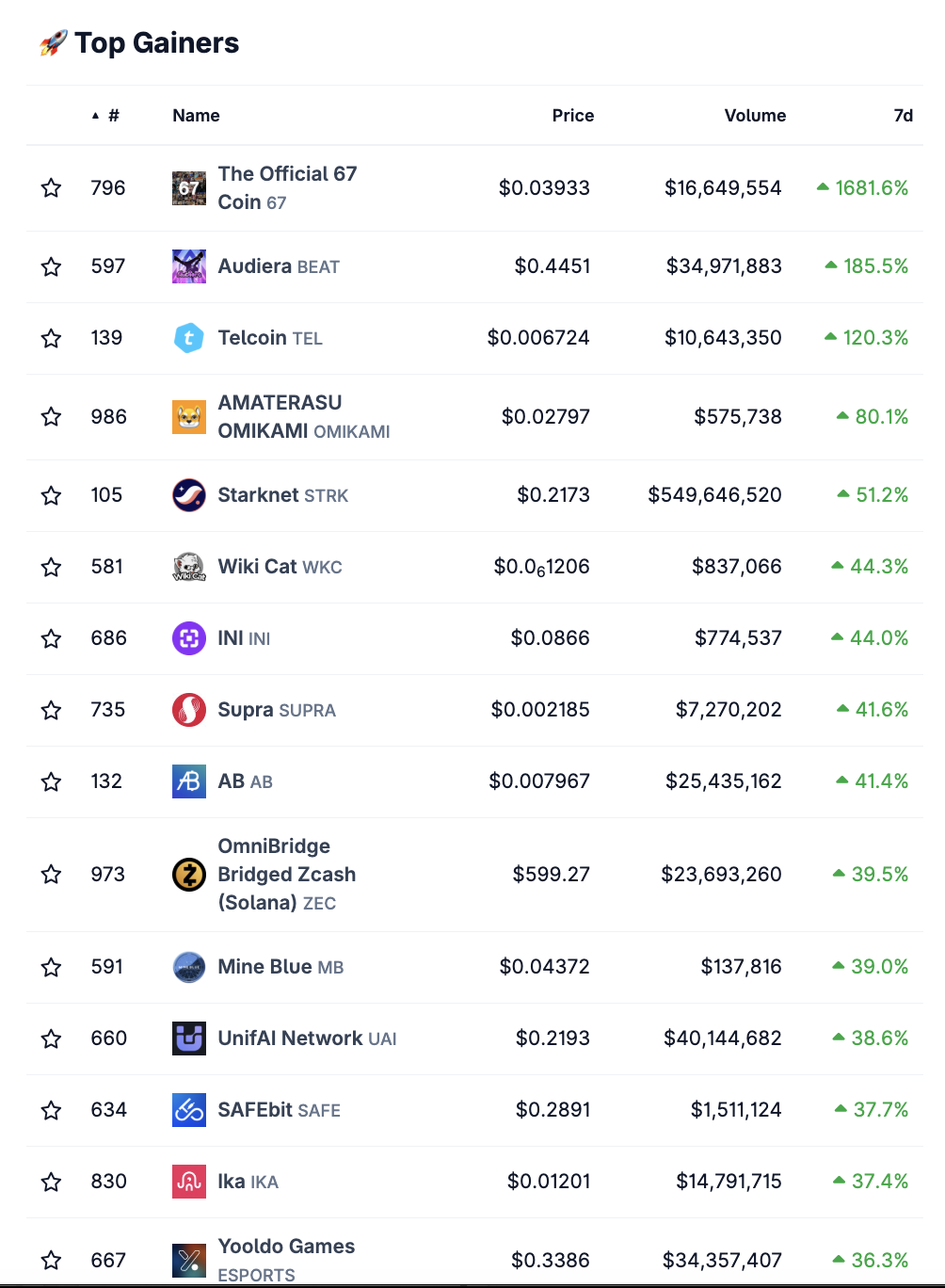Click the INI purple logo icon
The height and width of the screenshot is (1288, 945).
click(189, 638)
